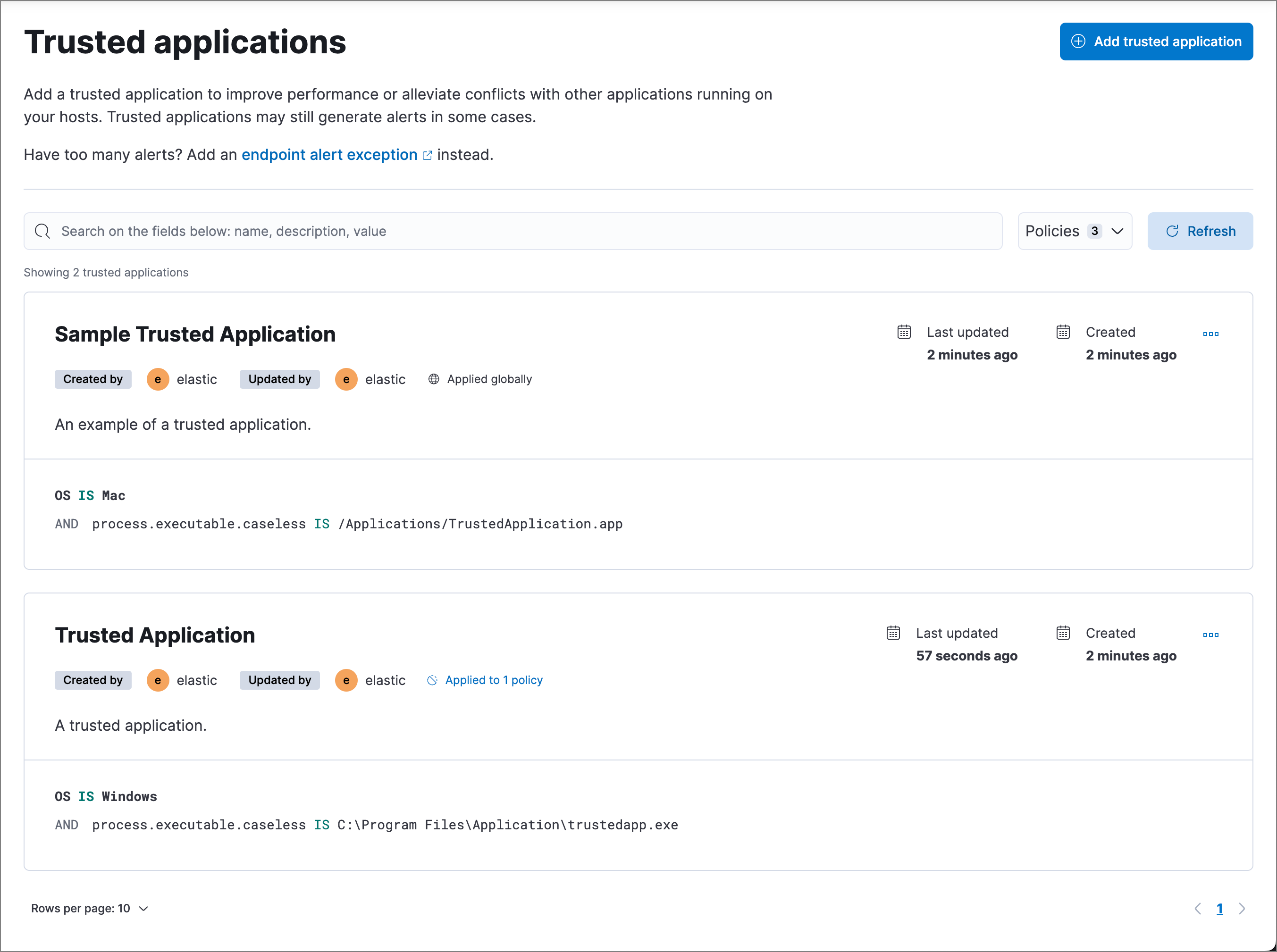The height and width of the screenshot is (952, 1277).
Task: Click the search input field
Action: pos(512,231)
